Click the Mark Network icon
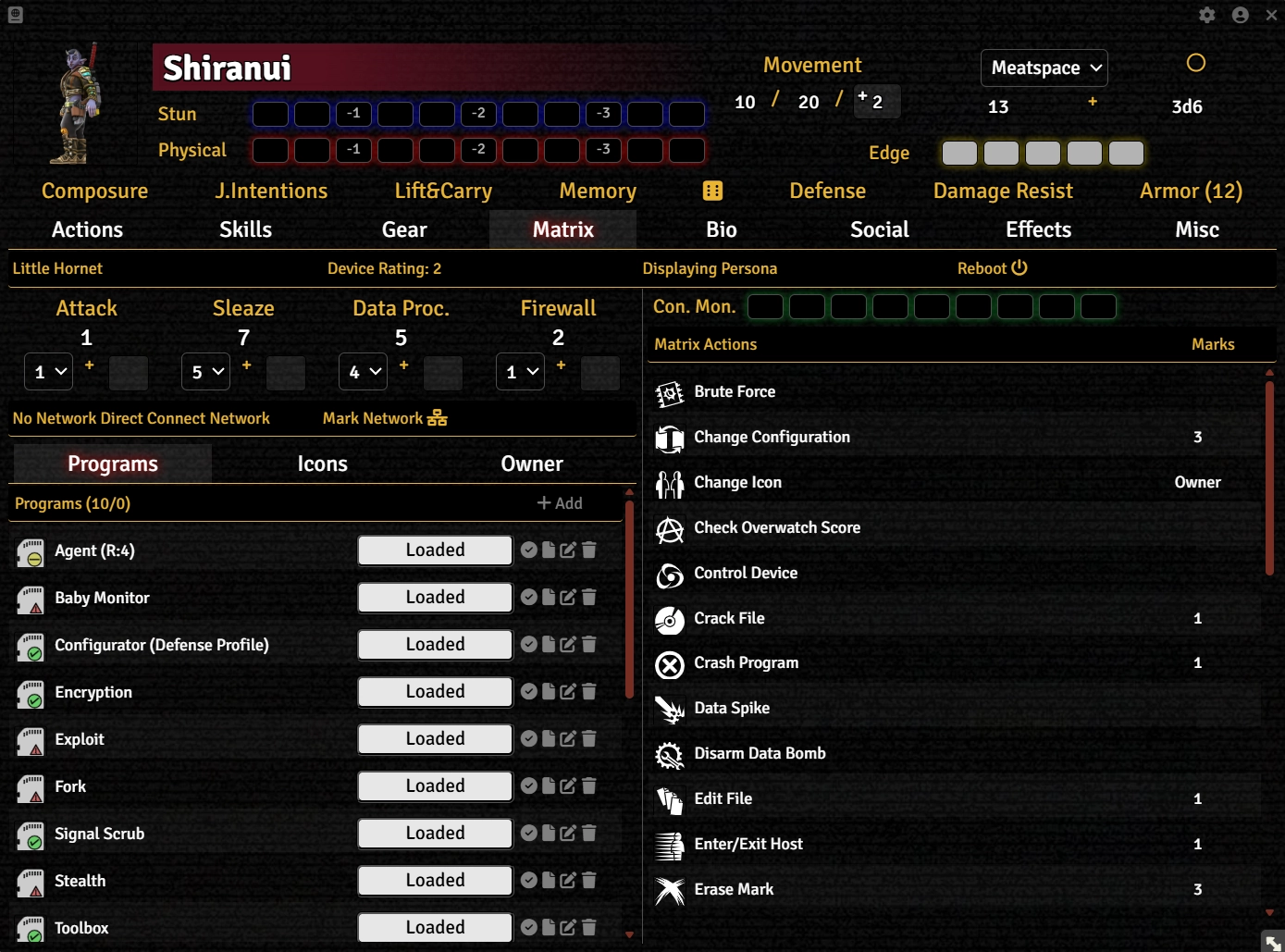The width and height of the screenshot is (1285, 952). click(437, 418)
